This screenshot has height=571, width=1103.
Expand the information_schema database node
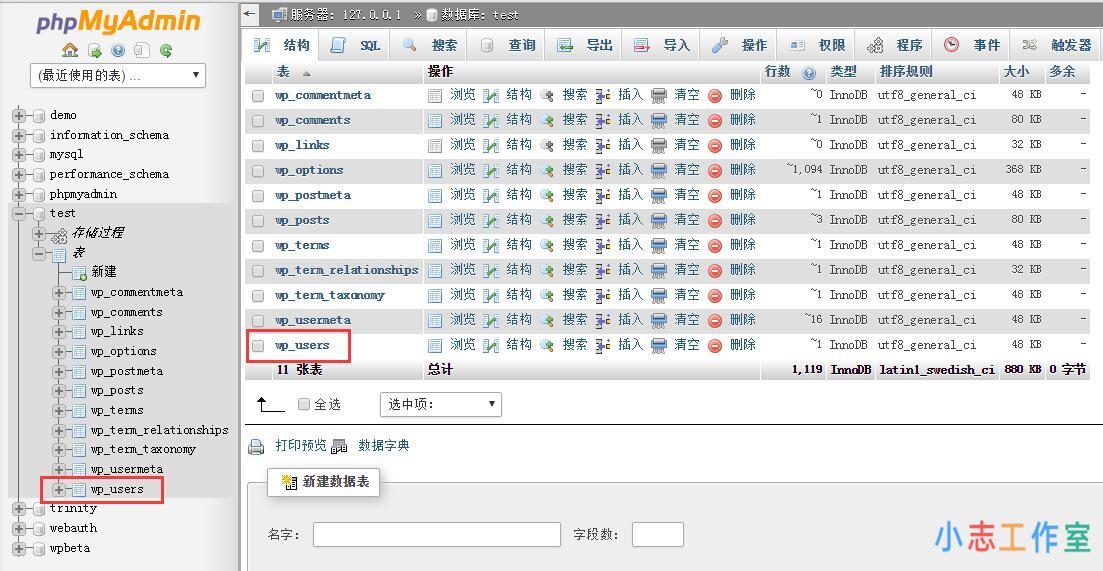[19, 135]
